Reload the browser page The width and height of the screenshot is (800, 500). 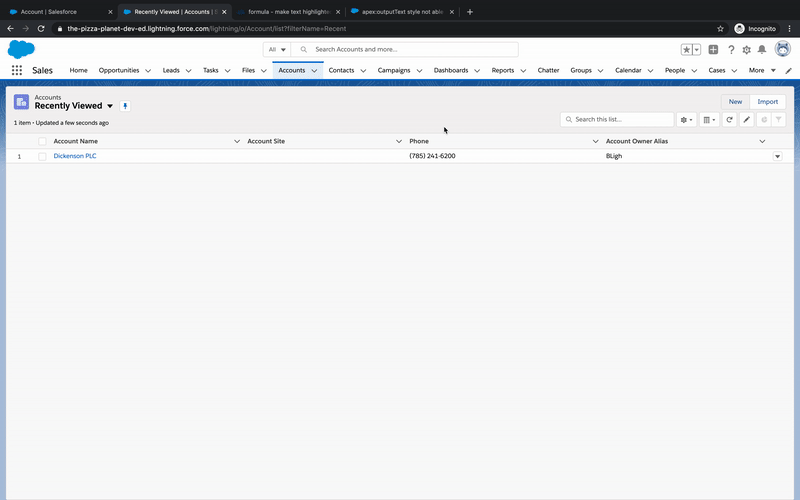41,29
